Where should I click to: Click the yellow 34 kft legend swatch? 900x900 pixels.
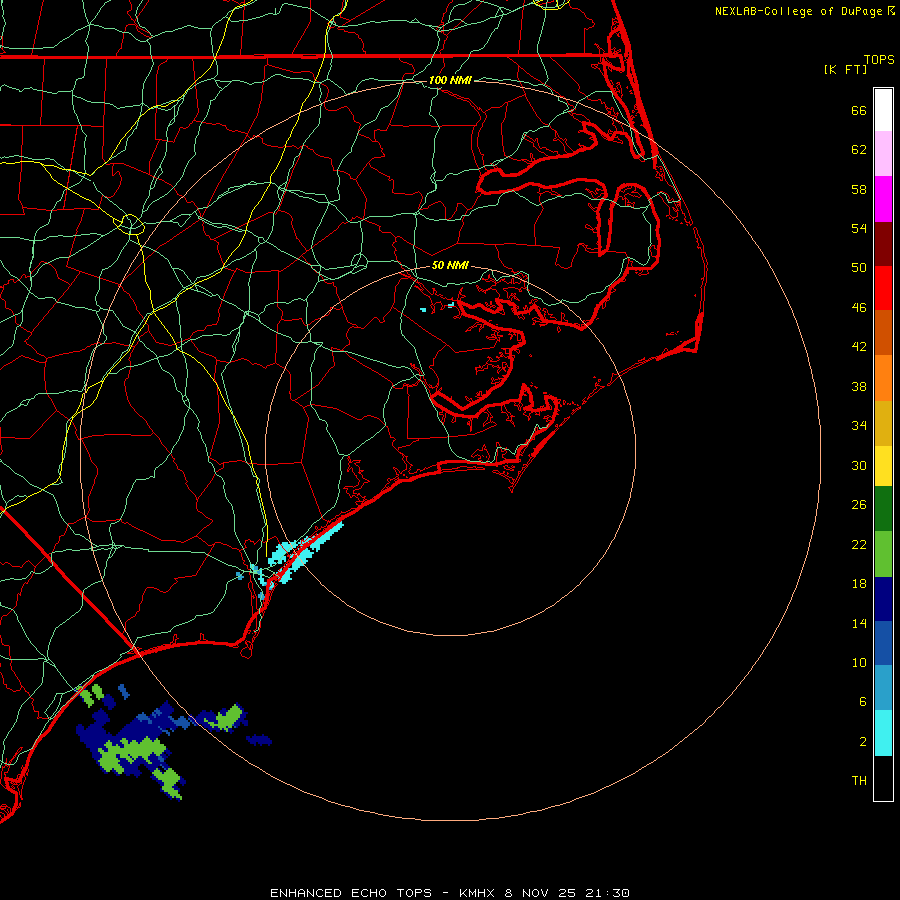click(x=883, y=466)
